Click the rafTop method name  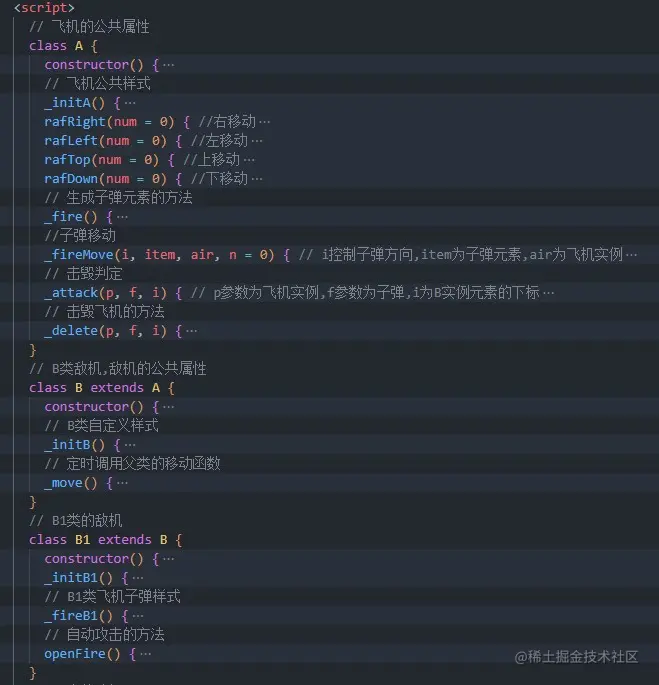[67, 160]
